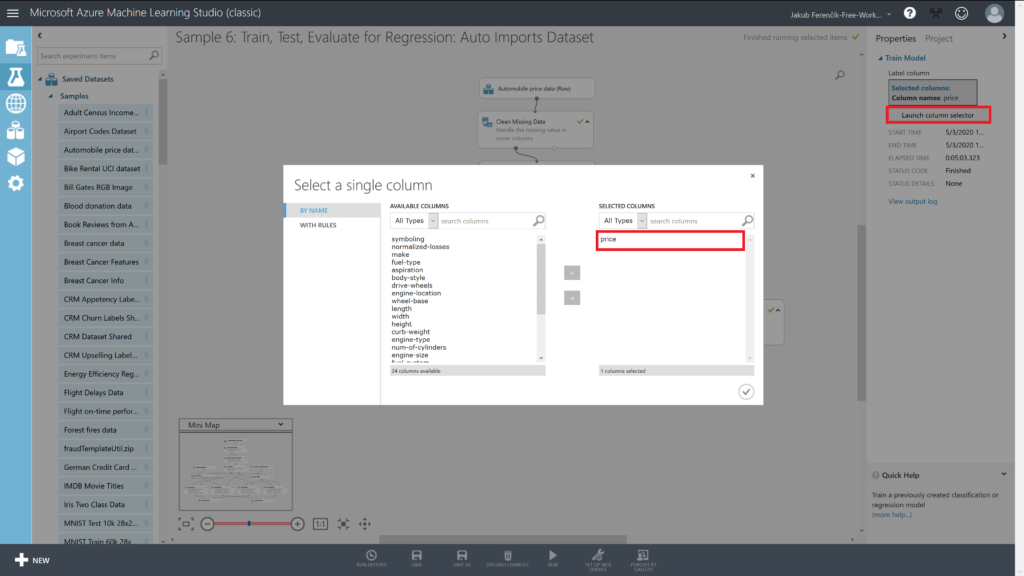Click Set Up Web Service wrench icon
Screen dimensions: 1024x576
(597, 556)
